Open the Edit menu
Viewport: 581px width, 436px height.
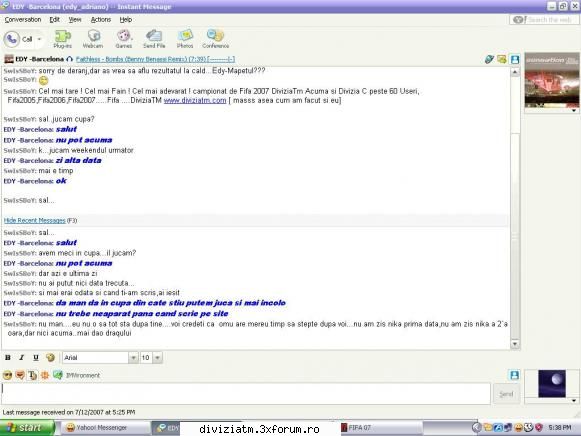pyautogui.click(x=54, y=20)
